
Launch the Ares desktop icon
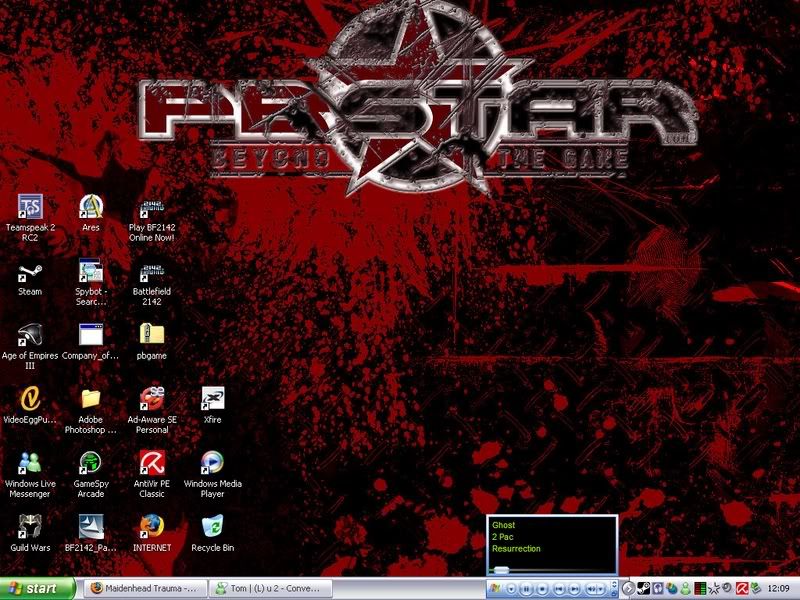click(x=91, y=213)
